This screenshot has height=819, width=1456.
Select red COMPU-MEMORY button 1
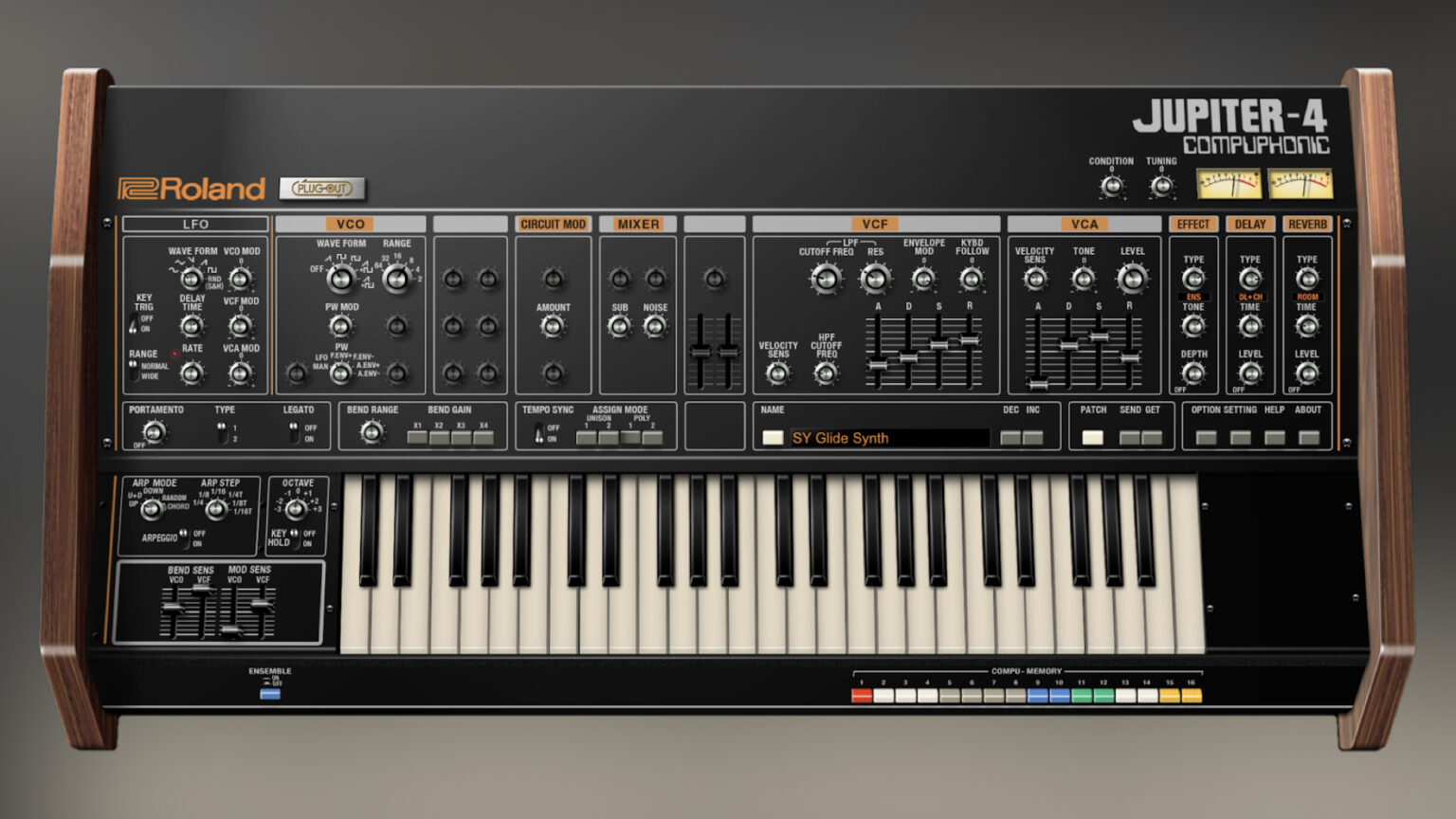tap(862, 696)
